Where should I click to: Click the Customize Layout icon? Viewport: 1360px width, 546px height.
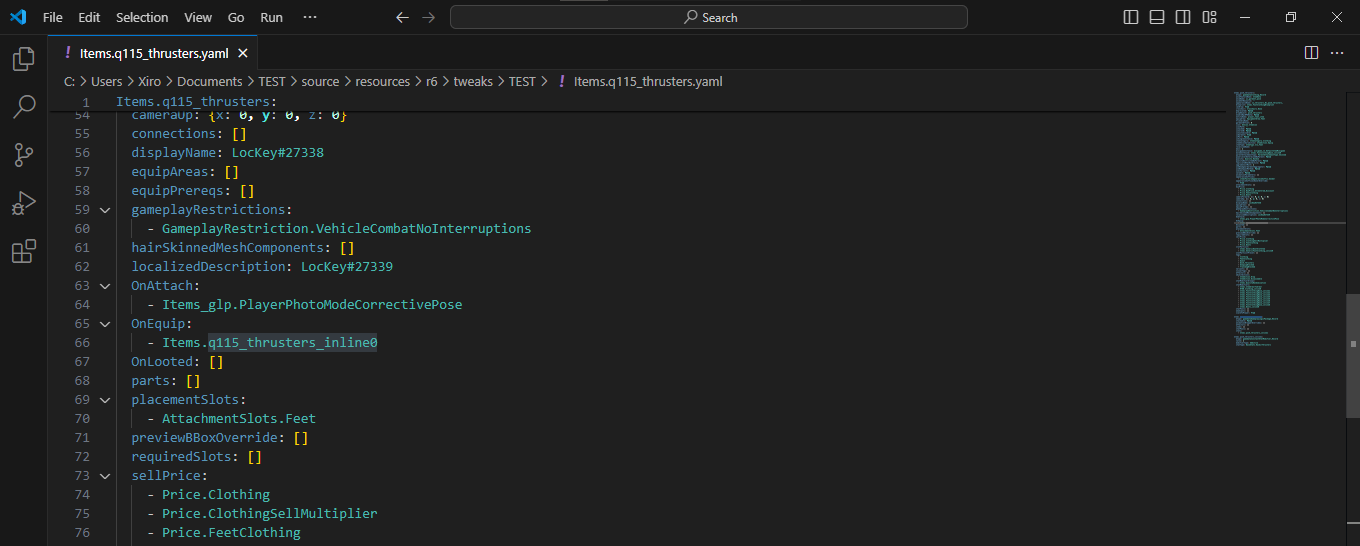coord(1210,17)
